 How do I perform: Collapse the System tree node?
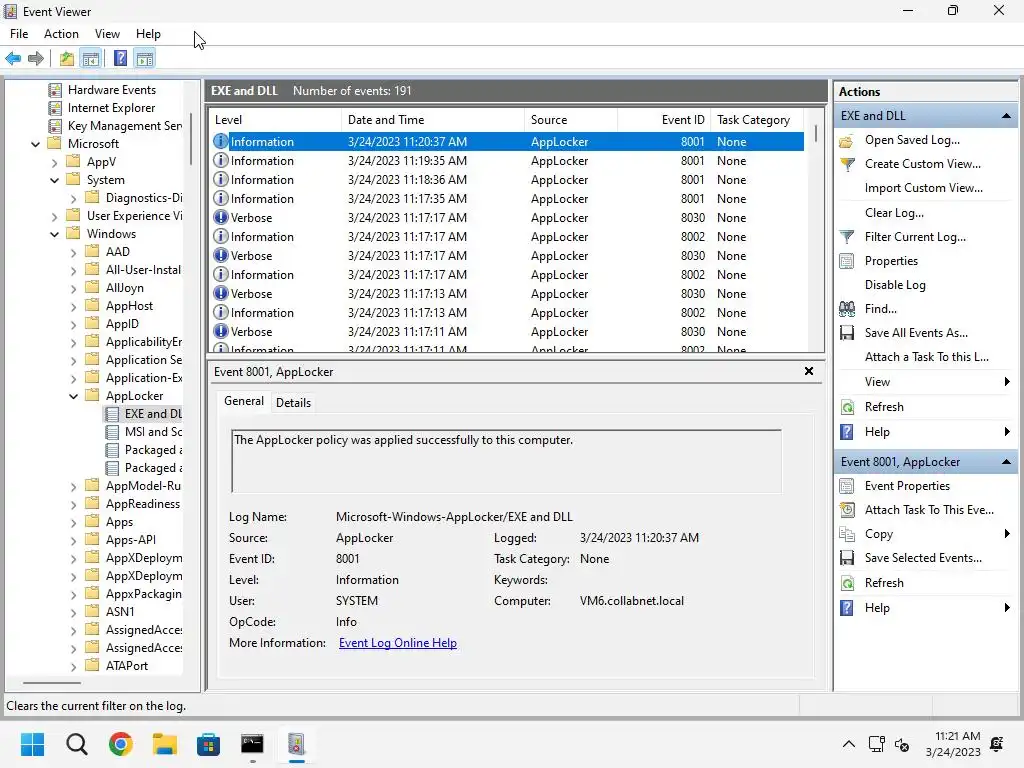pos(55,180)
